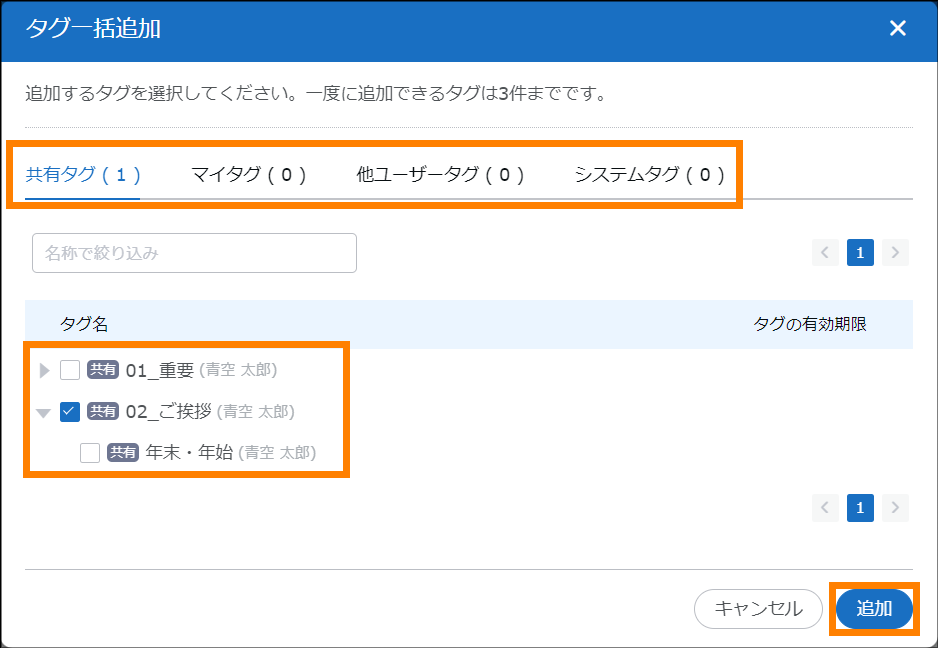This screenshot has height=648, width=938.
Task: Click the top pagination previous arrow
Action: click(826, 252)
